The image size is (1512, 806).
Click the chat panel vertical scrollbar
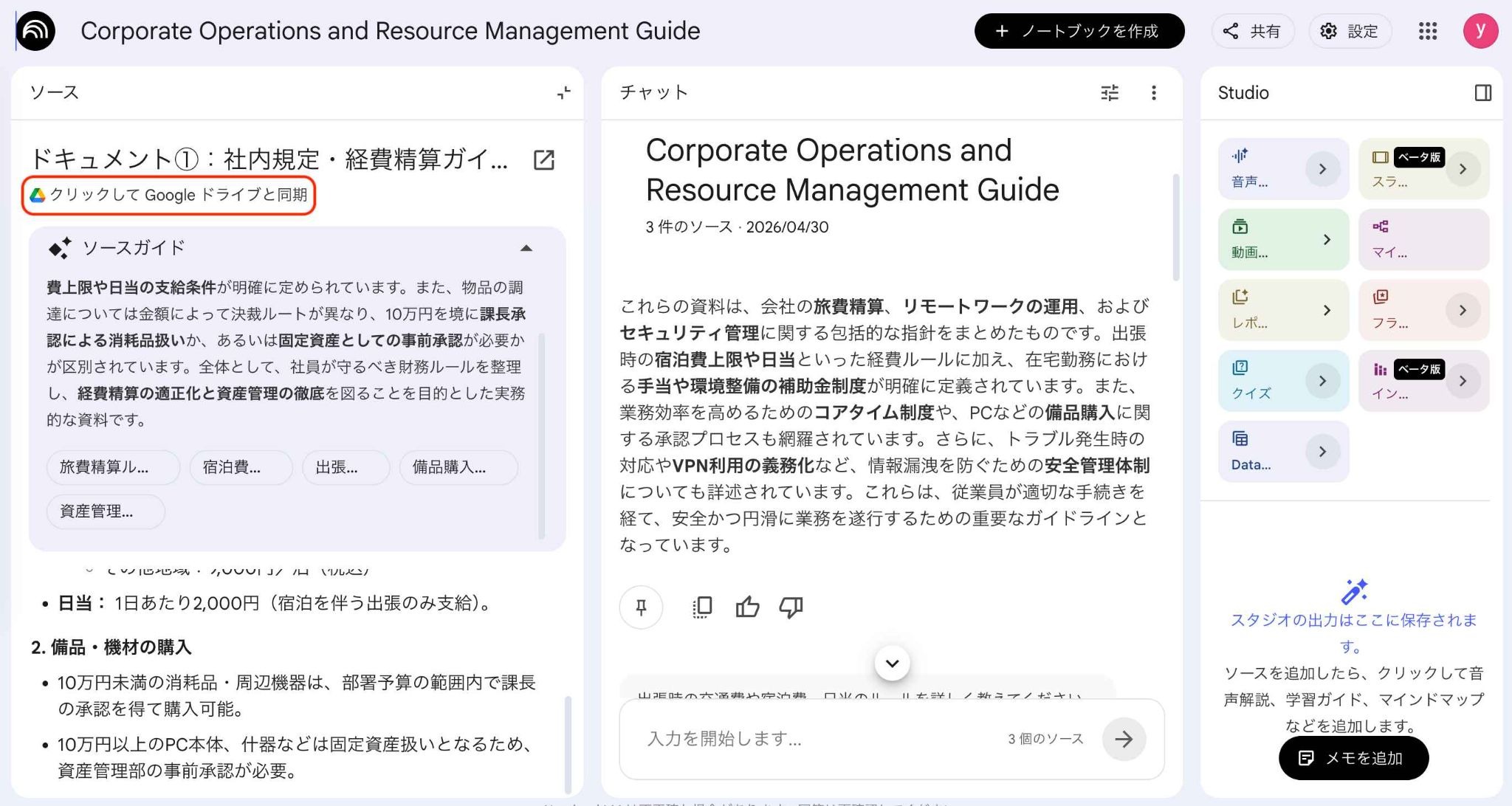point(1176,227)
